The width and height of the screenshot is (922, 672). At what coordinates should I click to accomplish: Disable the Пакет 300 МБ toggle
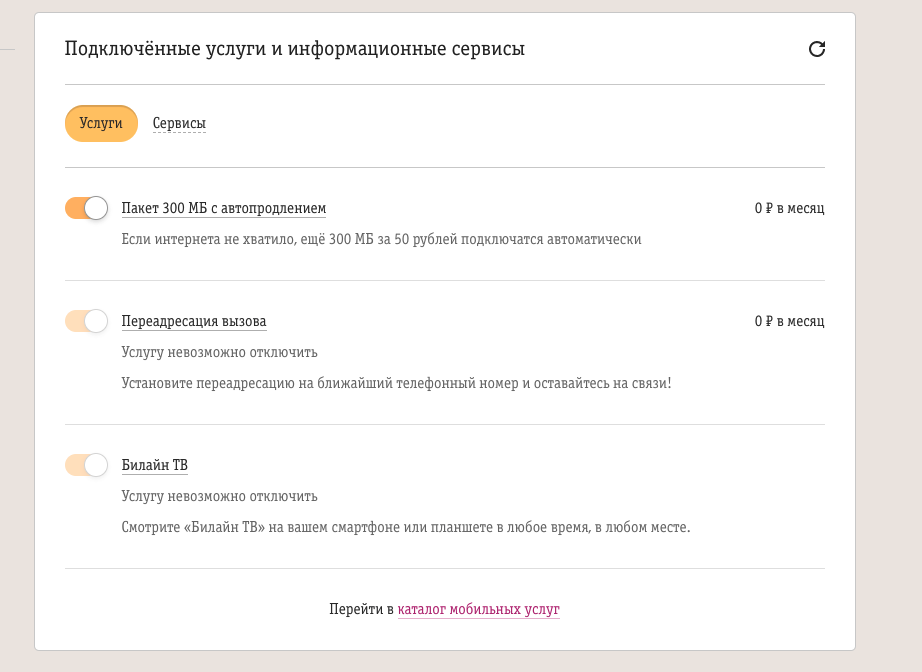(86, 208)
